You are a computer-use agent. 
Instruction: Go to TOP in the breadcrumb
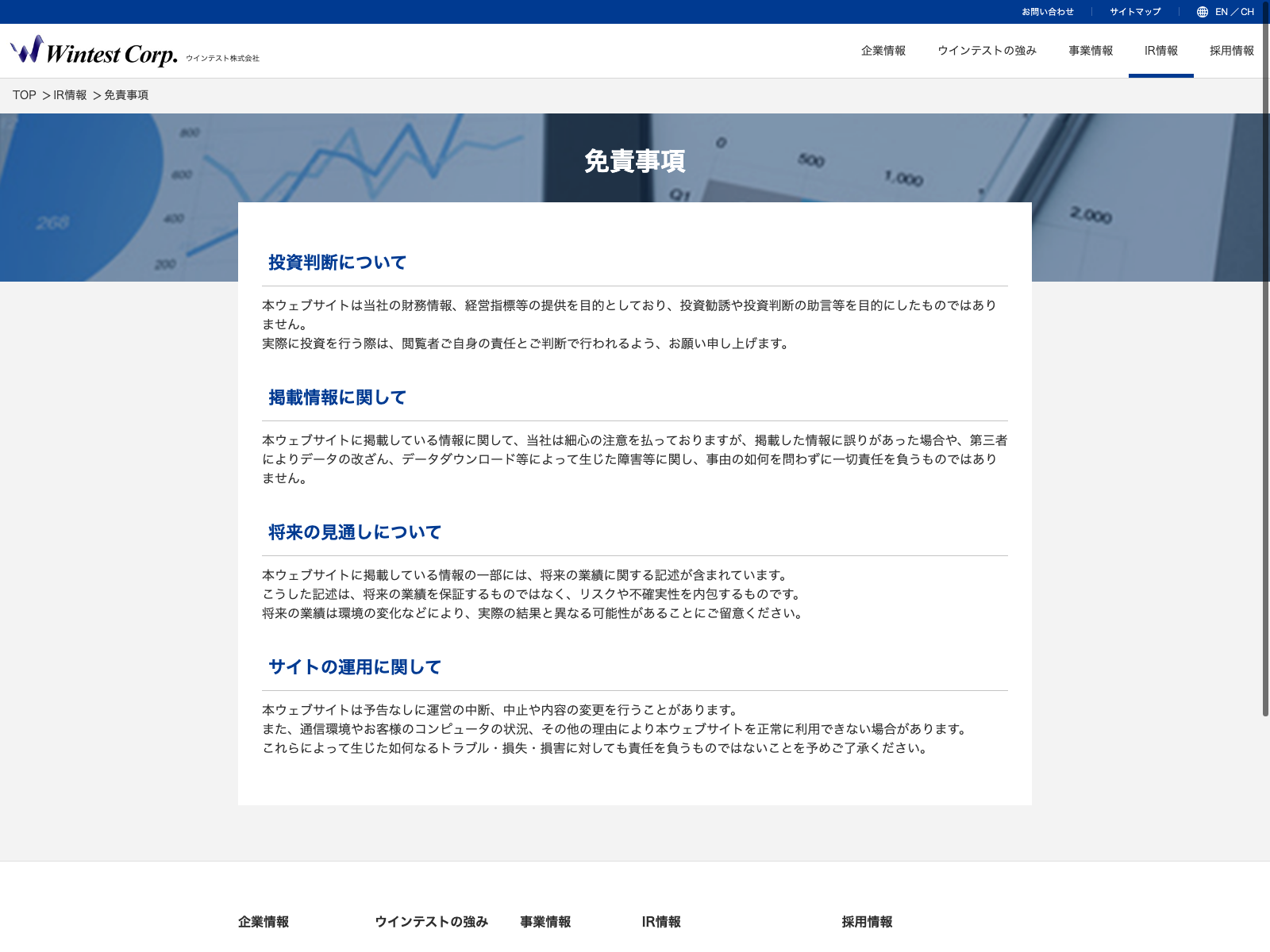pyautogui.click(x=24, y=95)
